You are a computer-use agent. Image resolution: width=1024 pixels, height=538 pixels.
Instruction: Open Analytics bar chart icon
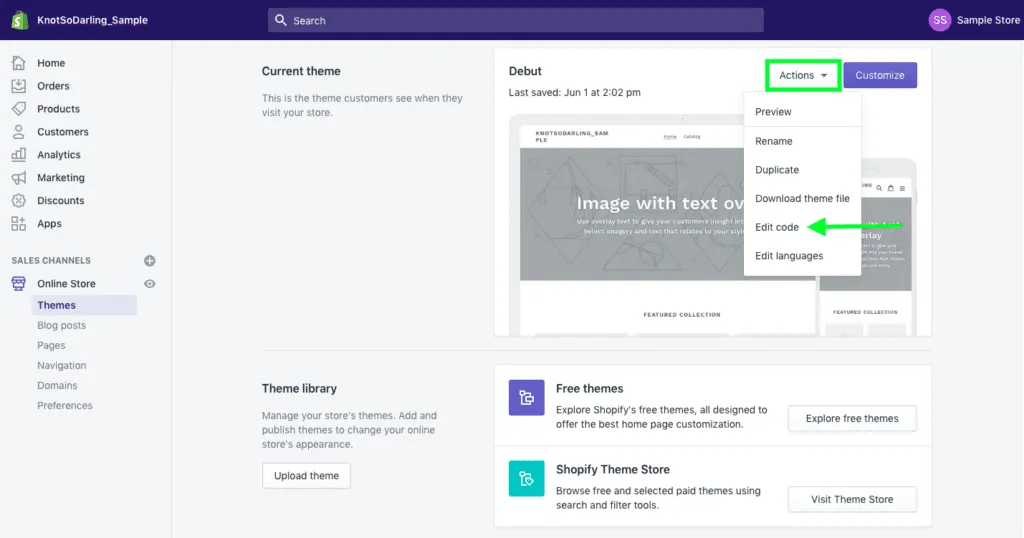point(19,155)
